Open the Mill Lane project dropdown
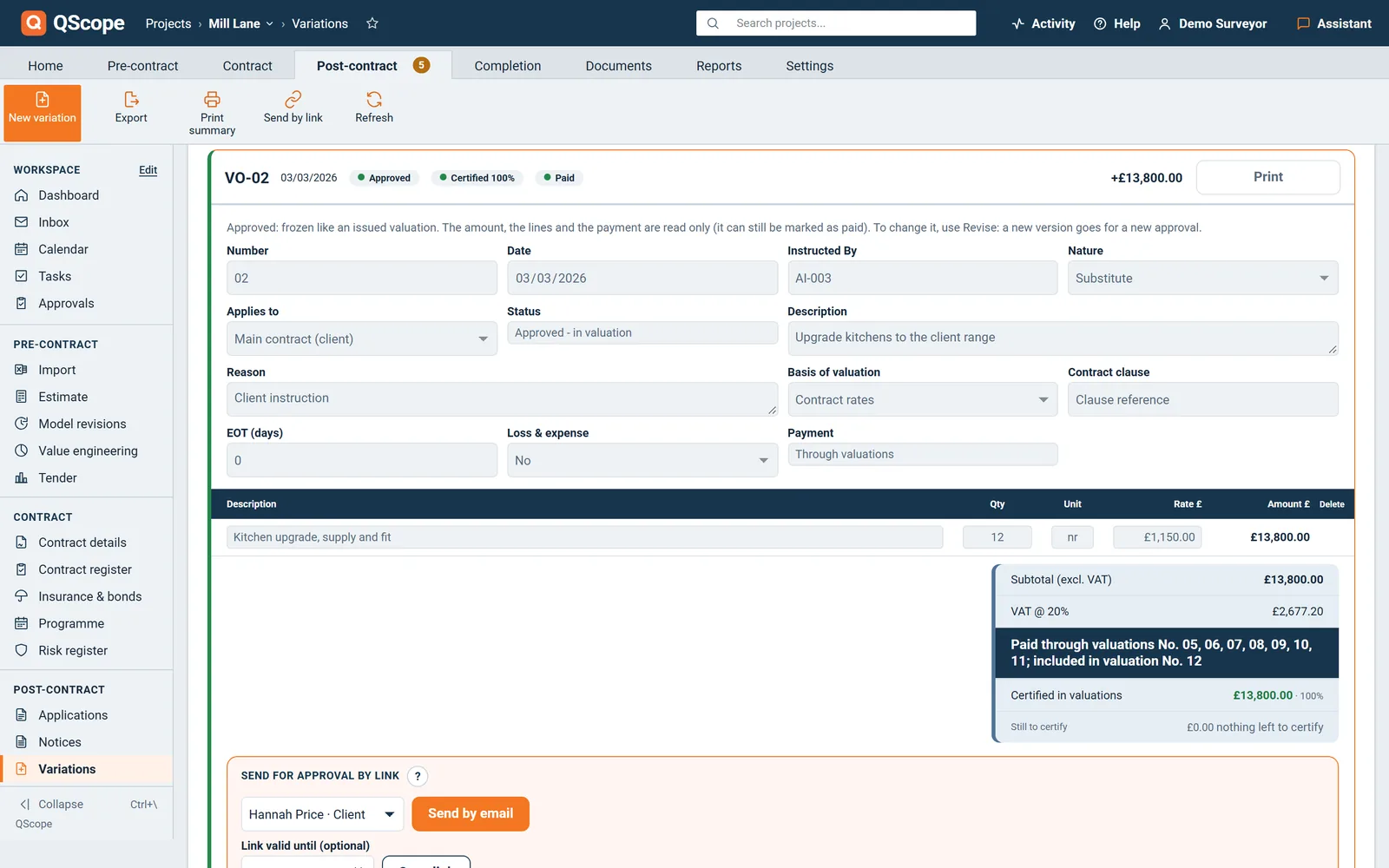 coord(240,23)
